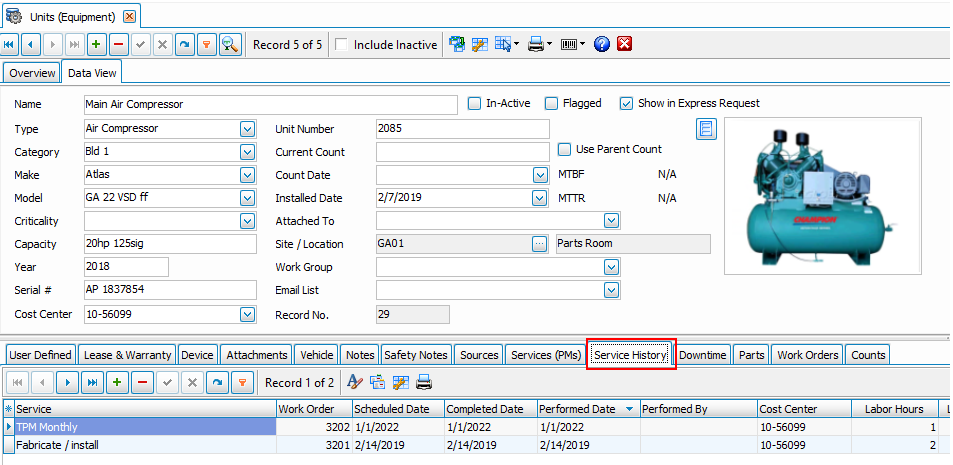The width and height of the screenshot is (953, 465).
Task: Open the User Defined tab
Action: [x=41, y=355]
